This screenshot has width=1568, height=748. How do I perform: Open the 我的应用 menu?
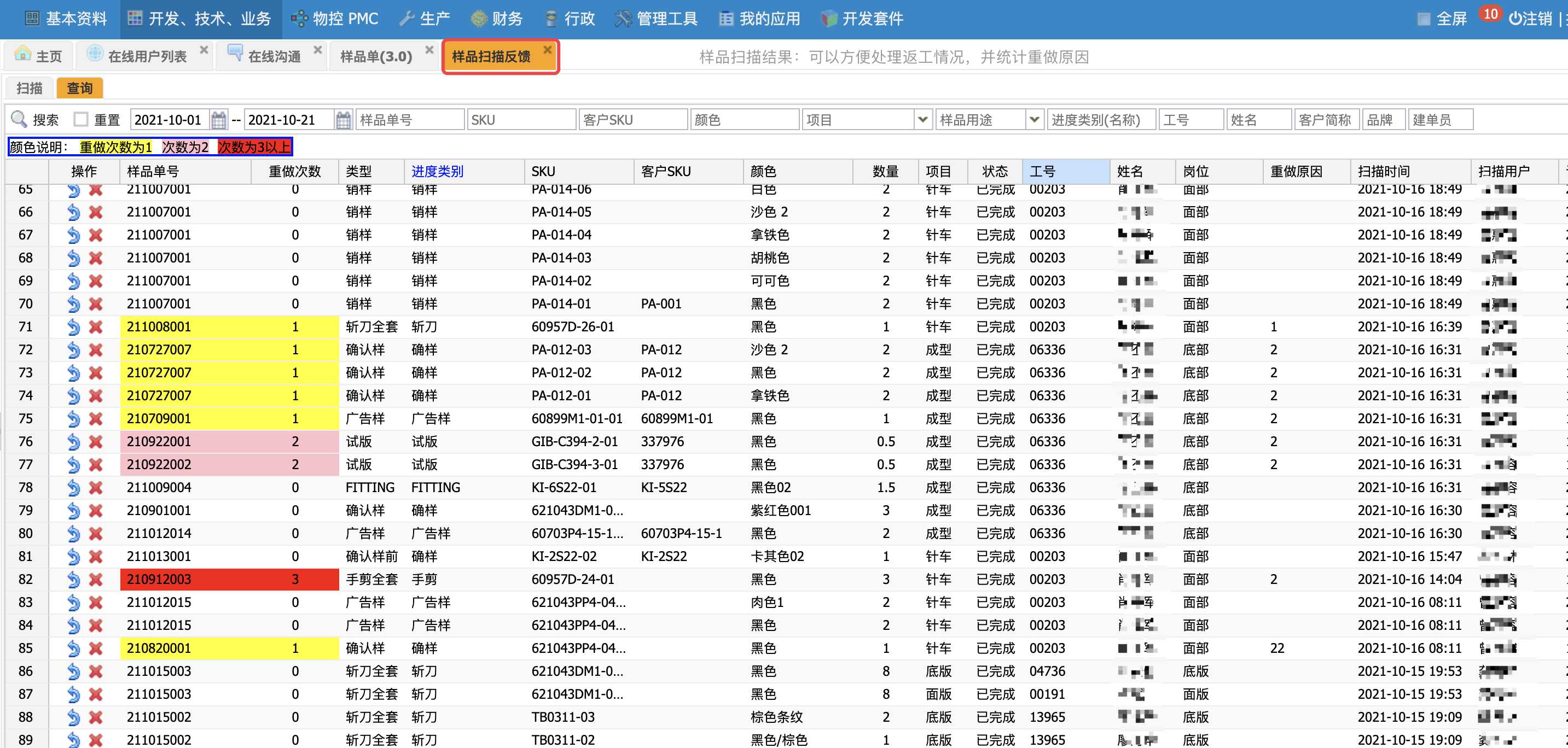[x=759, y=19]
